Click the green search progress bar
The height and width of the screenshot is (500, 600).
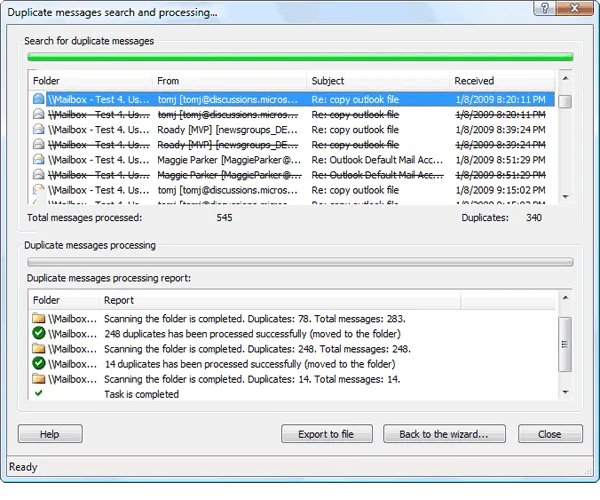tap(300, 57)
